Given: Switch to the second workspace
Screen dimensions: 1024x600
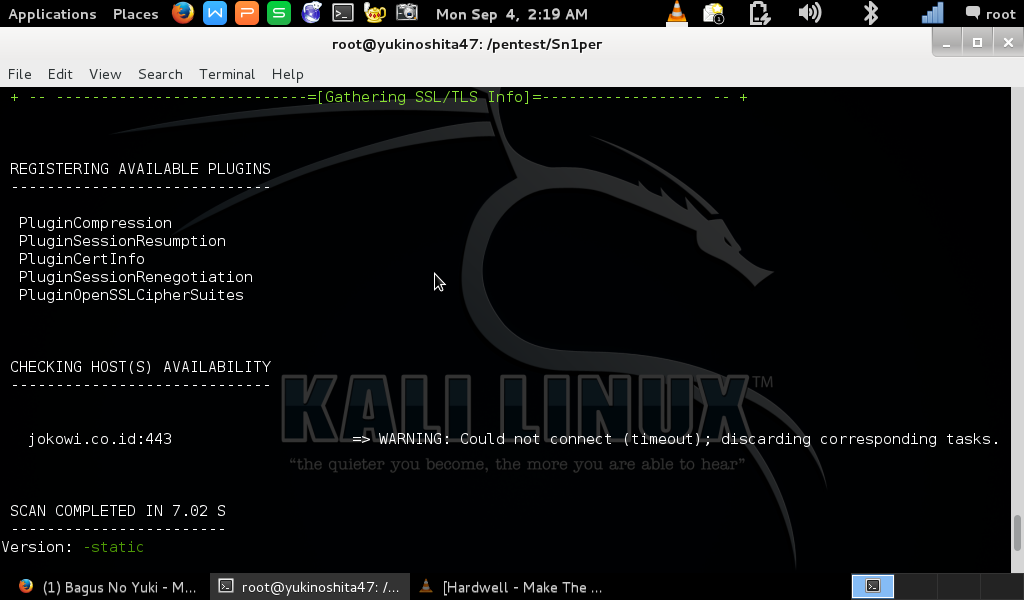Looking at the screenshot, I should (x=916, y=586).
